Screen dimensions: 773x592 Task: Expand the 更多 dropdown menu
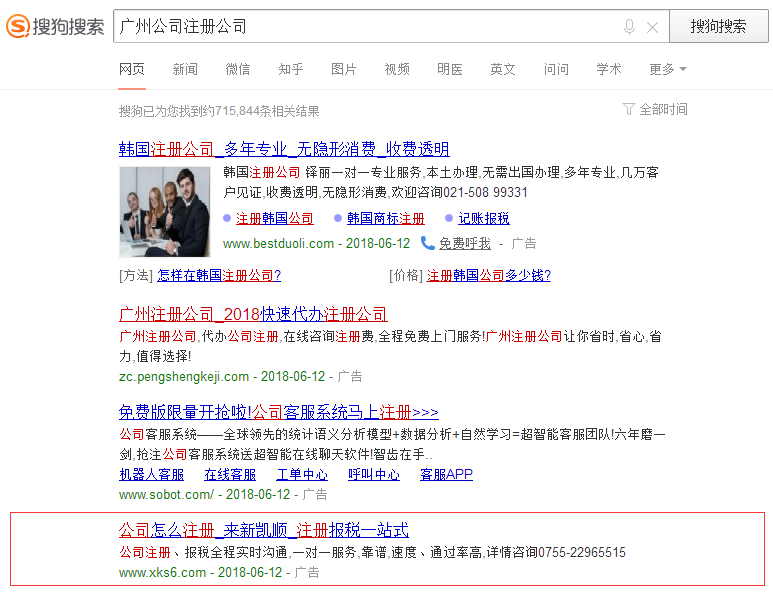click(668, 69)
